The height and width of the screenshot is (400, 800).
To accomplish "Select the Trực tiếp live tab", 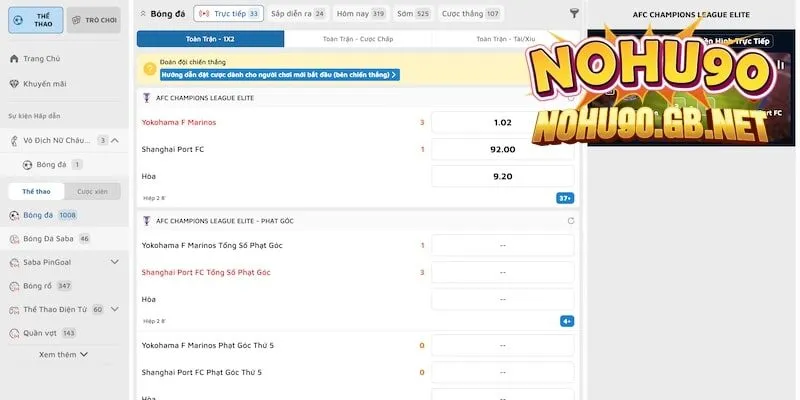I will pyautogui.click(x=229, y=14).
